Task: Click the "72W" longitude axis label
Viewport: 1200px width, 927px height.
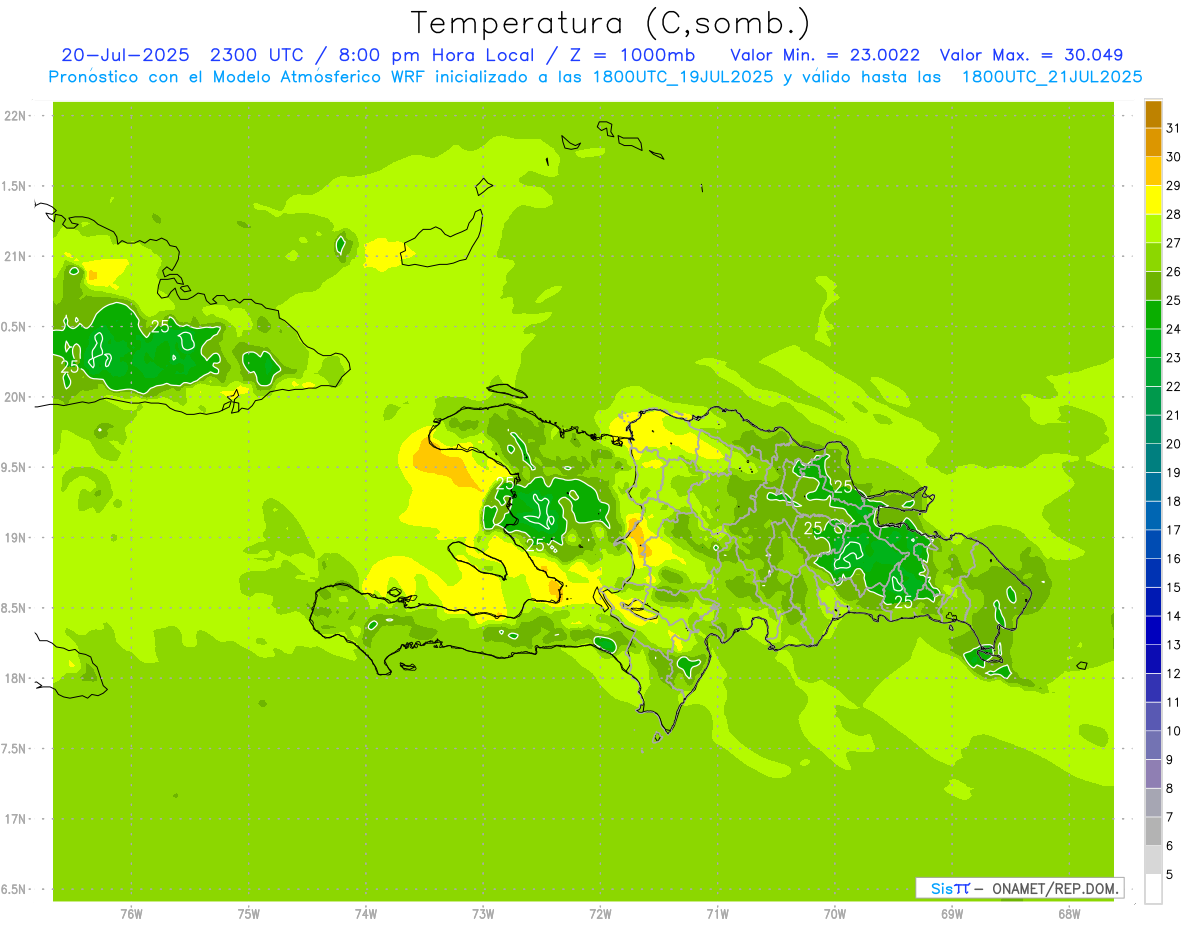Action: pos(600,914)
